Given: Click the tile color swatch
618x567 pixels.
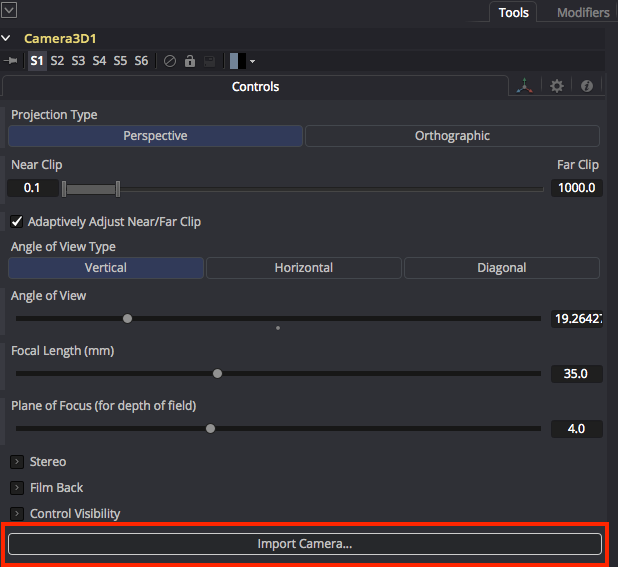Looking at the screenshot, I should coord(238,61).
